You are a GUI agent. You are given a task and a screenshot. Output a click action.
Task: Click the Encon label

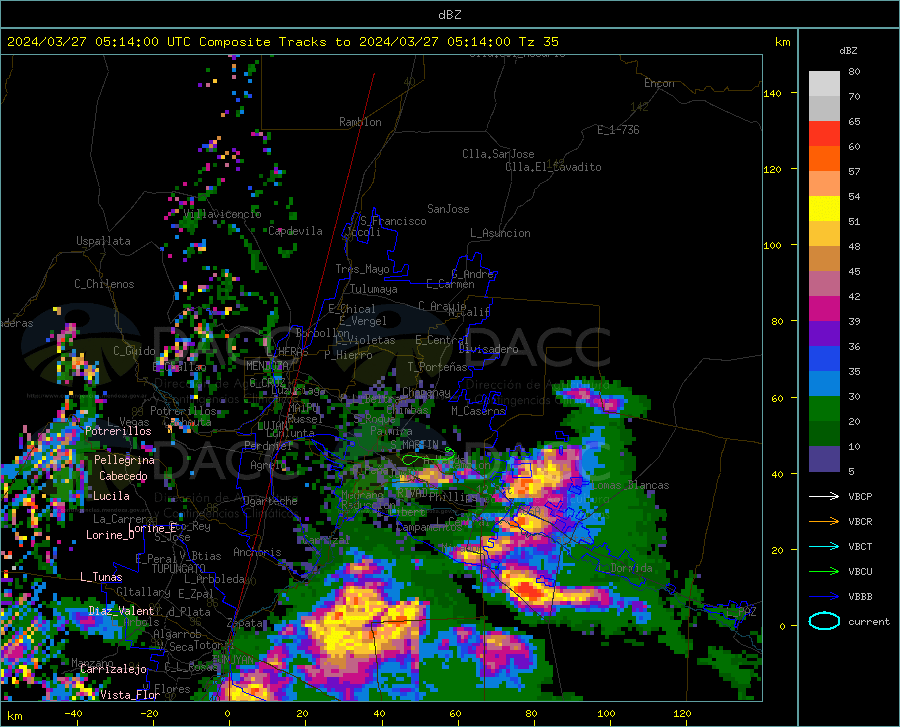tap(659, 83)
